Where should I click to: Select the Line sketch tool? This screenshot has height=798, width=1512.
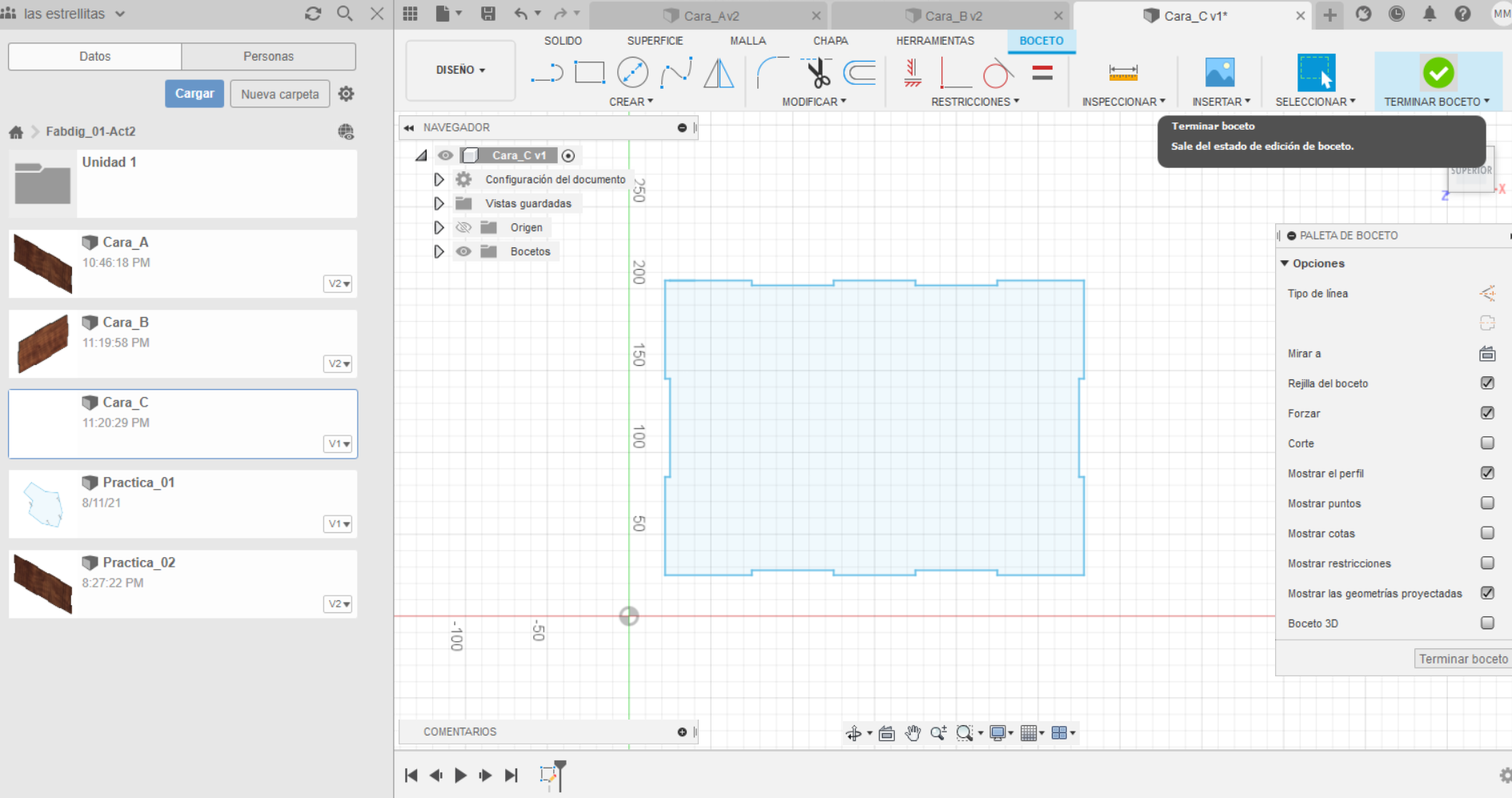pos(547,73)
